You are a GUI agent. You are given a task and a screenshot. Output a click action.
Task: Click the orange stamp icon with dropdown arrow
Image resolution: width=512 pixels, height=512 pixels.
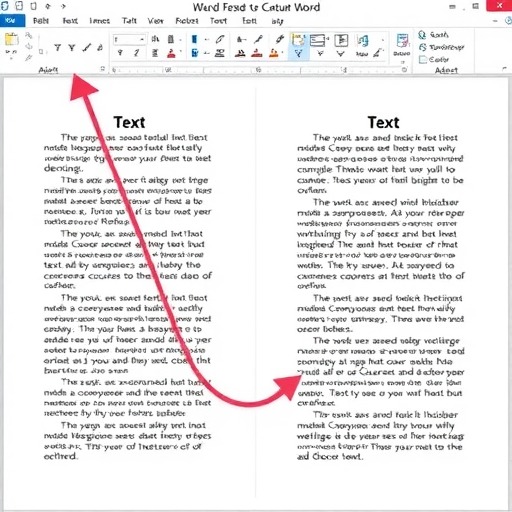pos(274,53)
